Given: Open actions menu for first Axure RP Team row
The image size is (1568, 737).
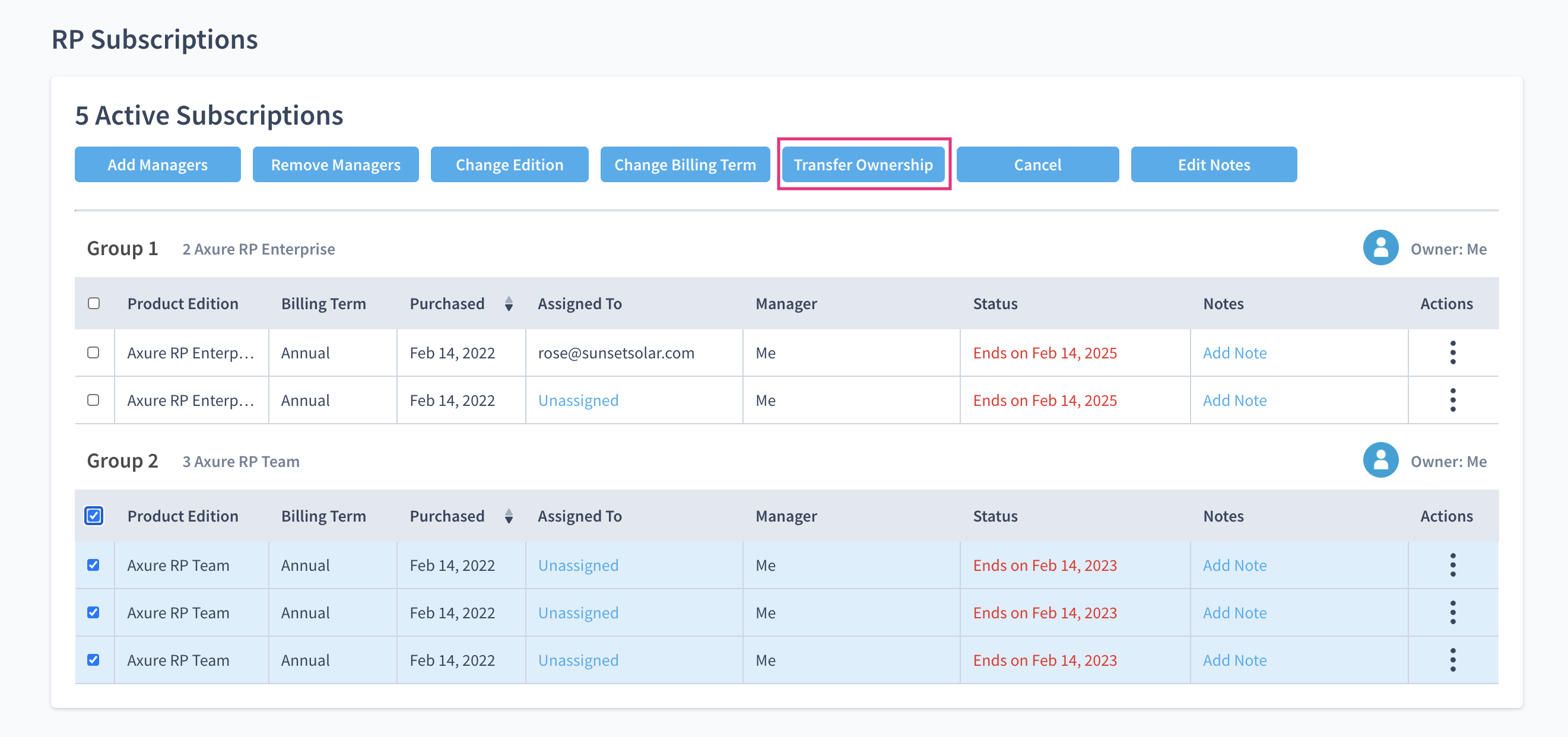Looking at the screenshot, I should (1452, 565).
